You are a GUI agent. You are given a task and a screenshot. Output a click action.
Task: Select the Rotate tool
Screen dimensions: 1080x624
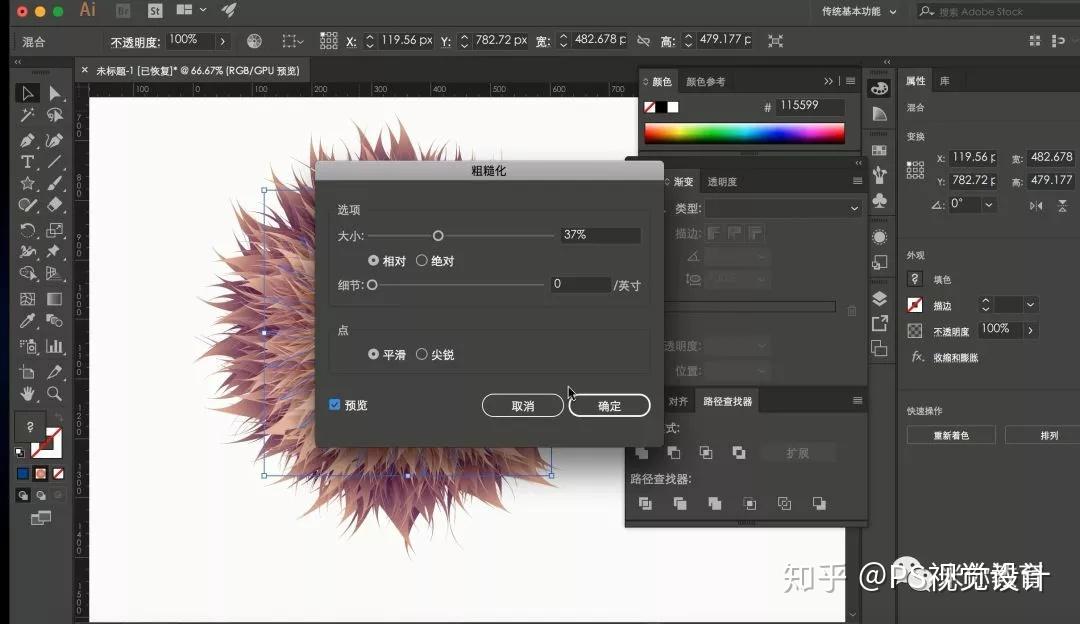tap(27, 230)
